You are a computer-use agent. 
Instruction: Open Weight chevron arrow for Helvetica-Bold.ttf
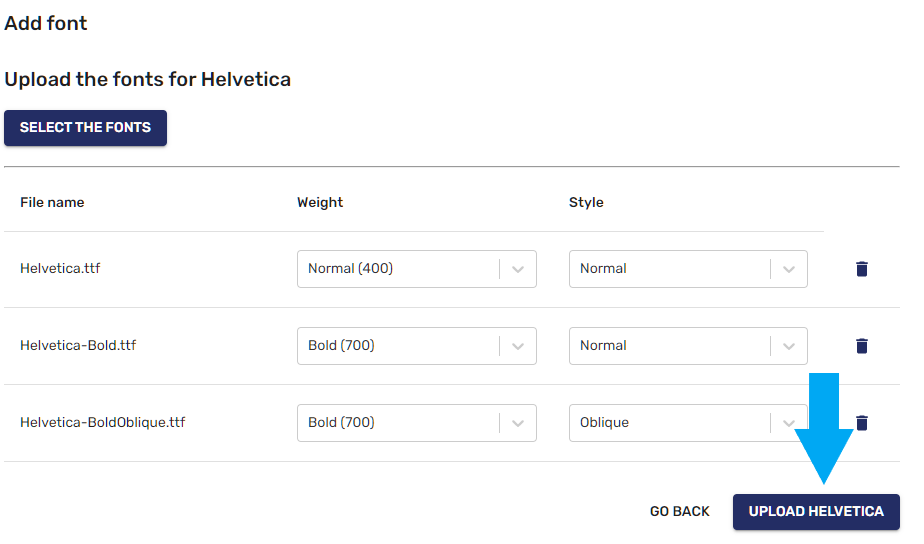(518, 346)
